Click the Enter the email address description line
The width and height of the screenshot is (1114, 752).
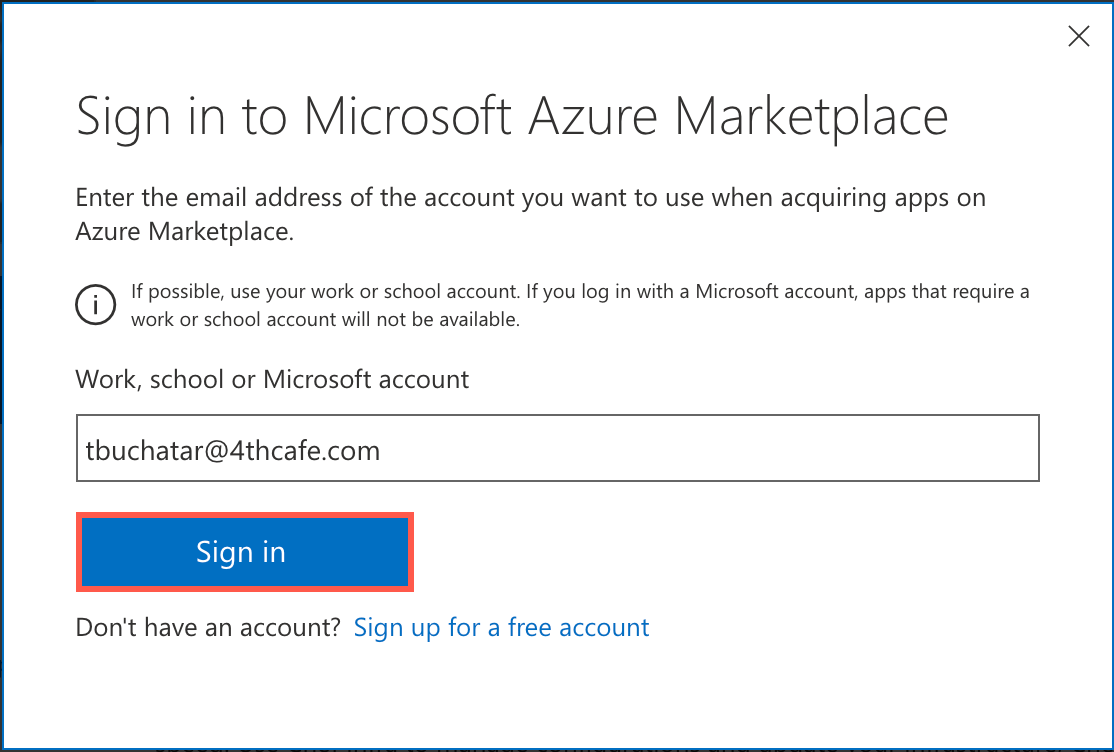point(530,197)
